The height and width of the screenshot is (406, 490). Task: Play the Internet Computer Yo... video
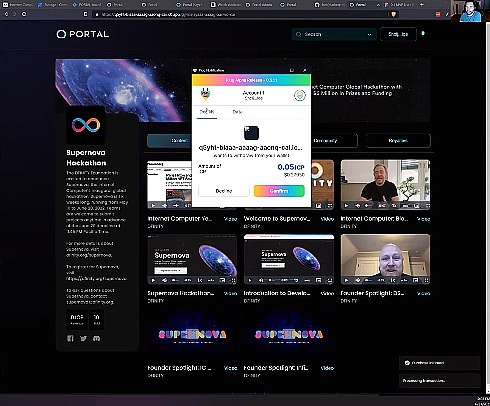[153, 206]
